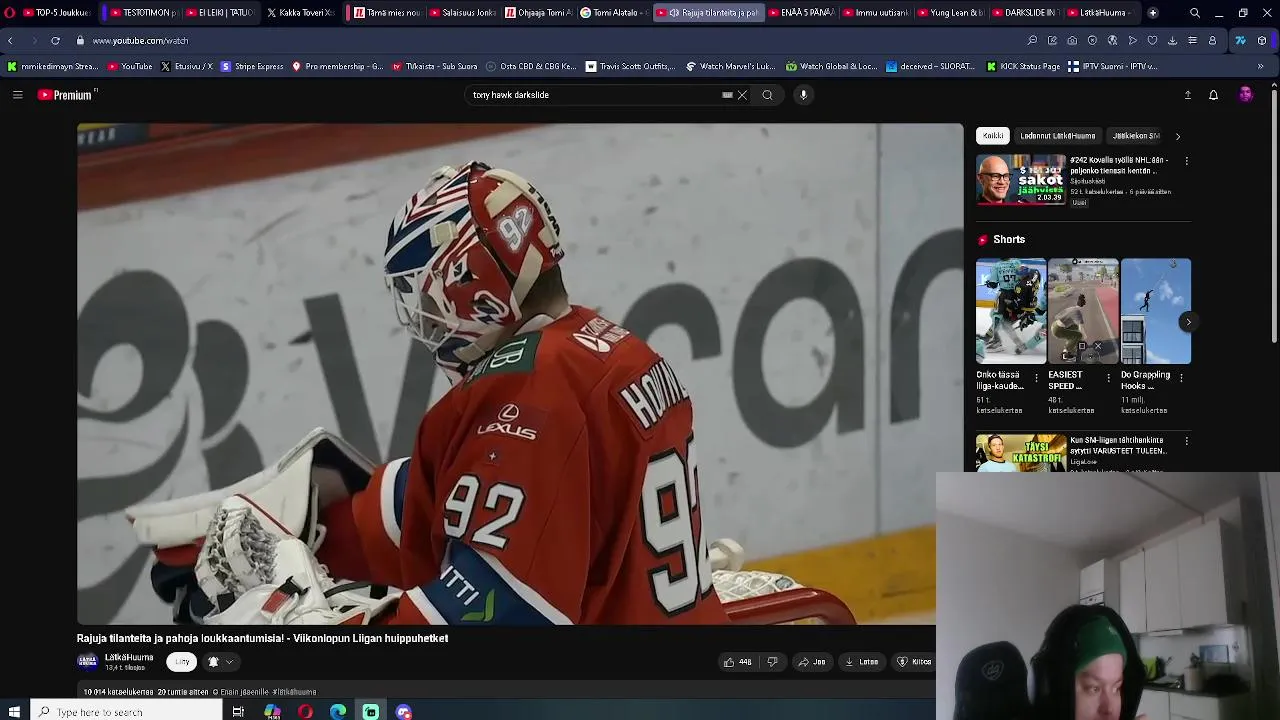
Task: Click the Jaa share button
Action: point(812,662)
